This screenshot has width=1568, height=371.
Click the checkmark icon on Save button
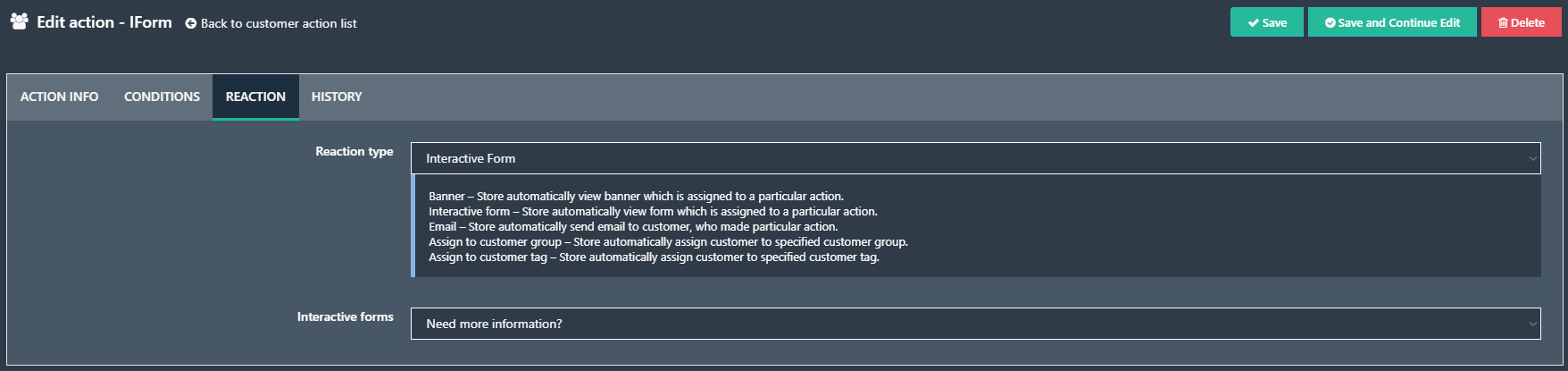pyautogui.click(x=1254, y=22)
